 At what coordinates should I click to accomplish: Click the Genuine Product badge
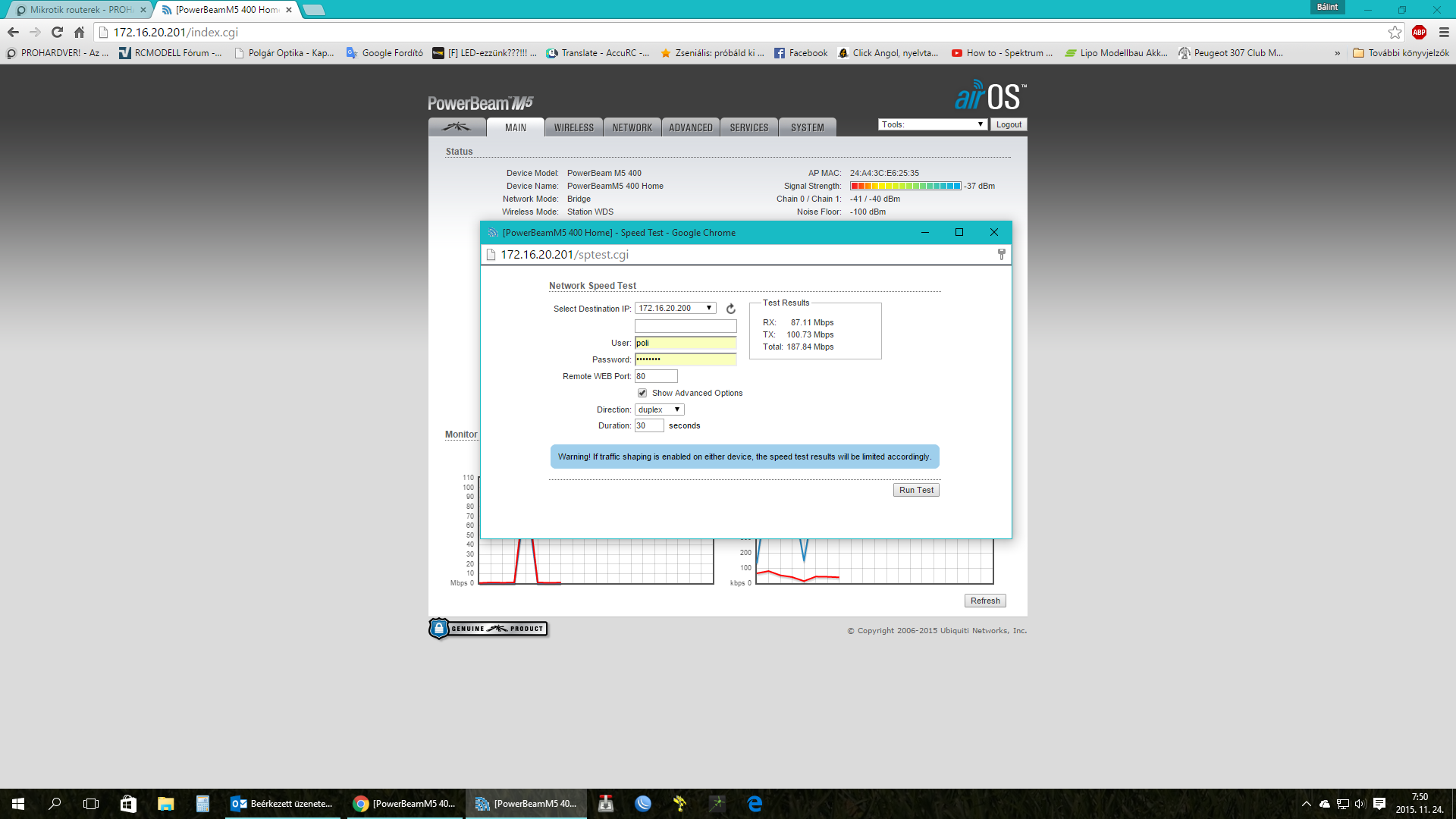pyautogui.click(x=488, y=629)
